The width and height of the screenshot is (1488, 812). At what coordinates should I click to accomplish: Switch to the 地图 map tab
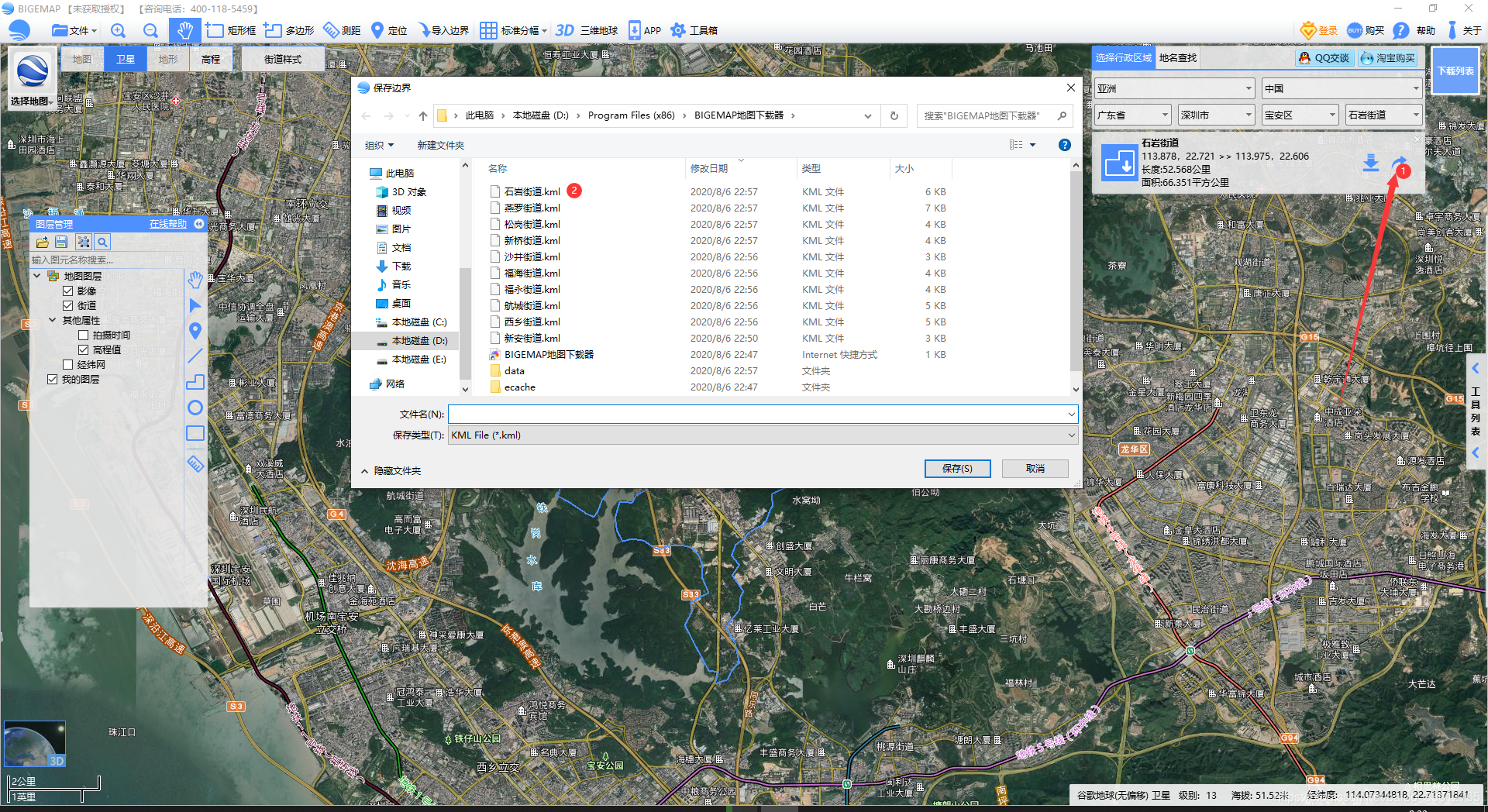[82, 59]
